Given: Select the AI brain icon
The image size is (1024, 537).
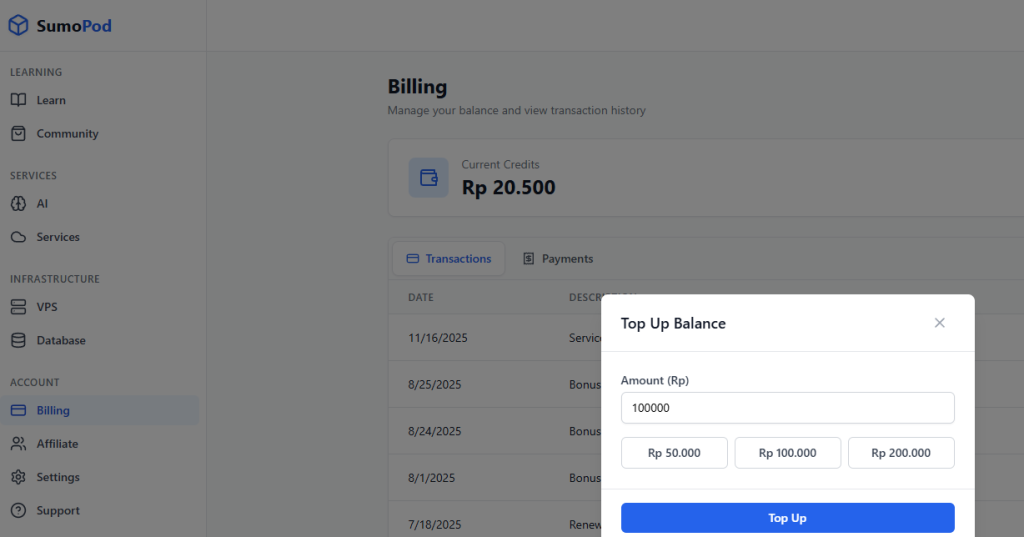Looking at the screenshot, I should click(x=18, y=204).
